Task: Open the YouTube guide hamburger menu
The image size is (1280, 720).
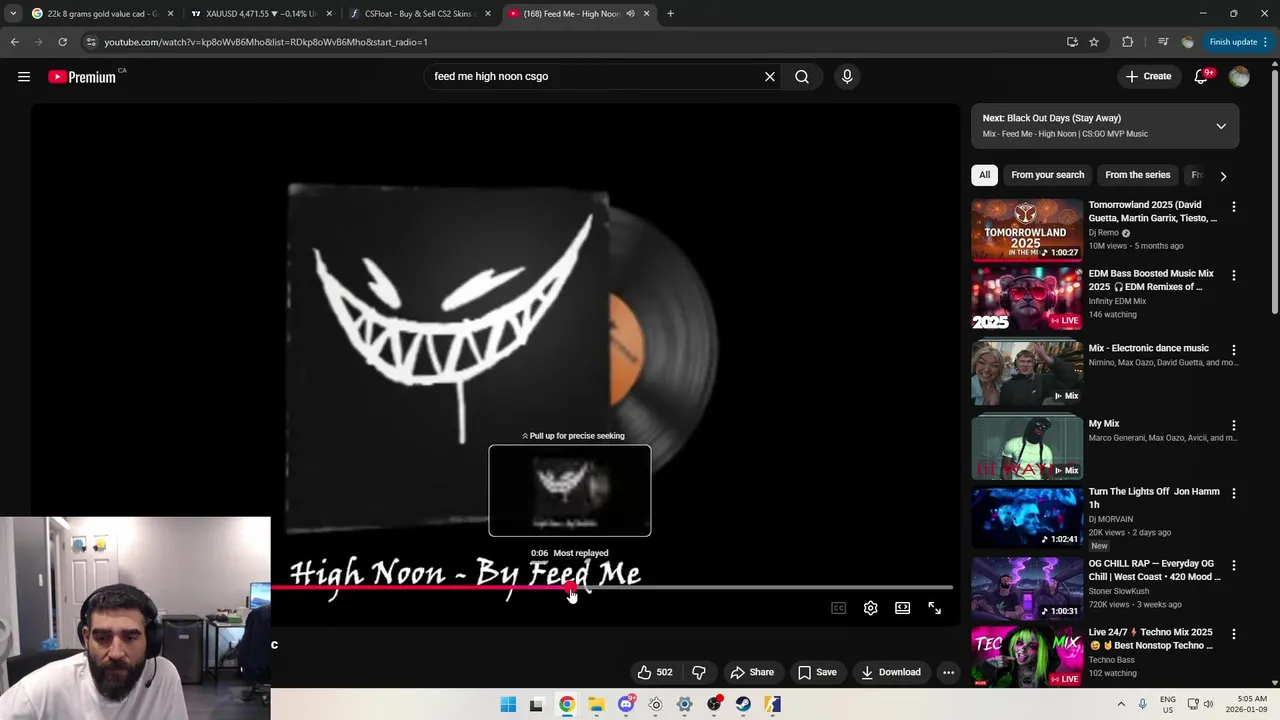Action: 24,77
